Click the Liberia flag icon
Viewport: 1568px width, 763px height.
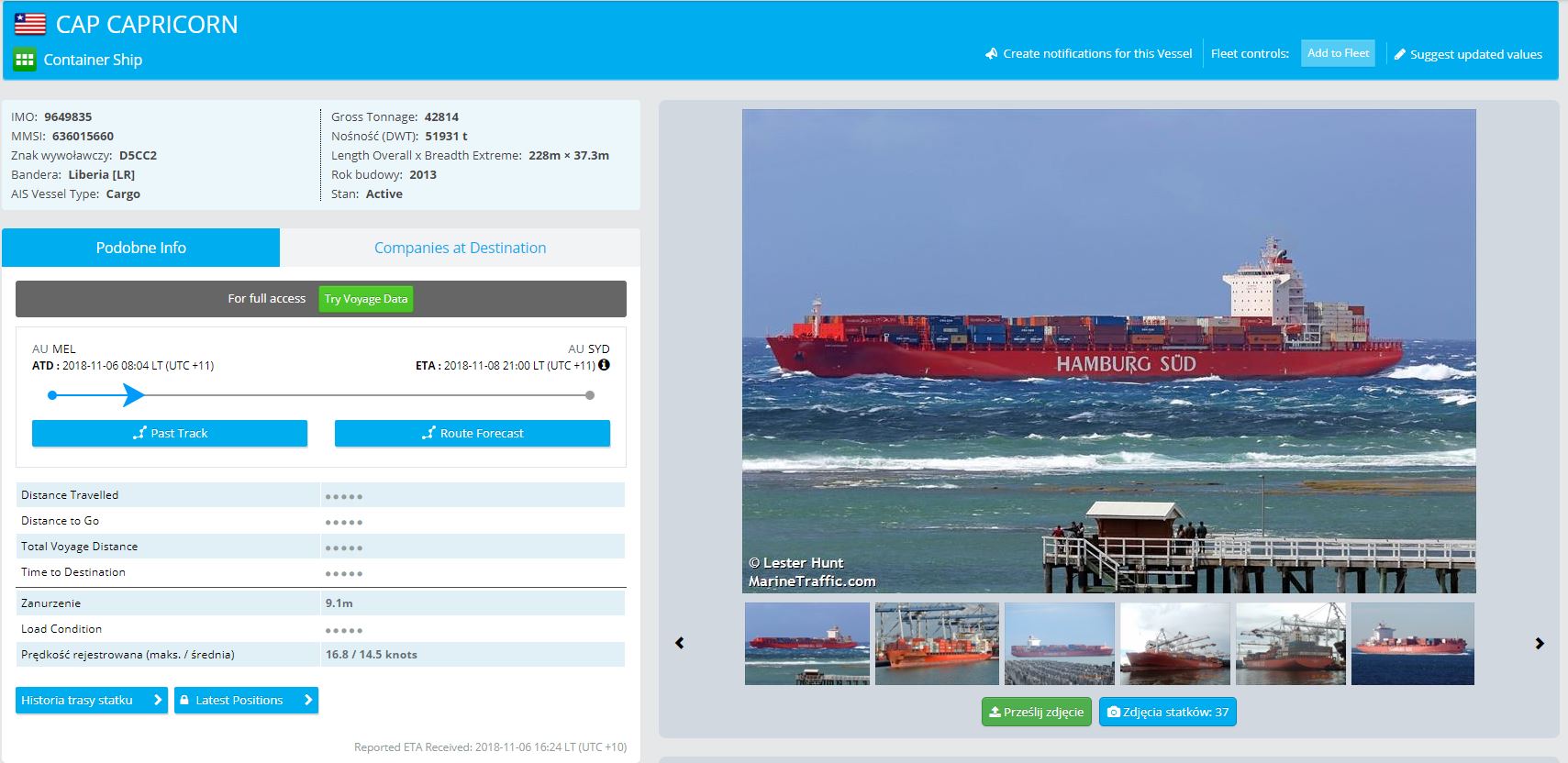point(30,25)
